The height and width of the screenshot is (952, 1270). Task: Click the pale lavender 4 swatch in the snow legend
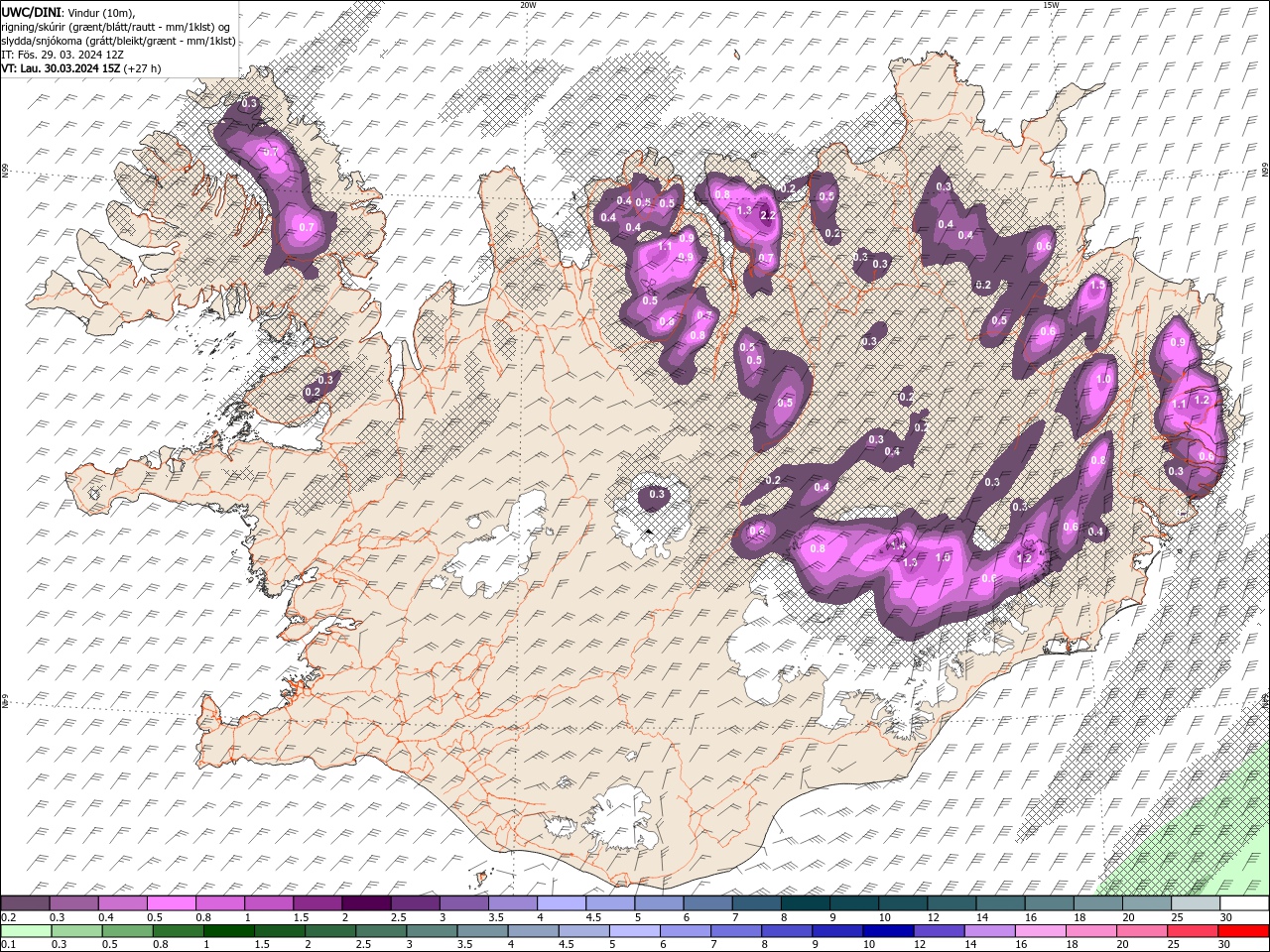pos(561,903)
